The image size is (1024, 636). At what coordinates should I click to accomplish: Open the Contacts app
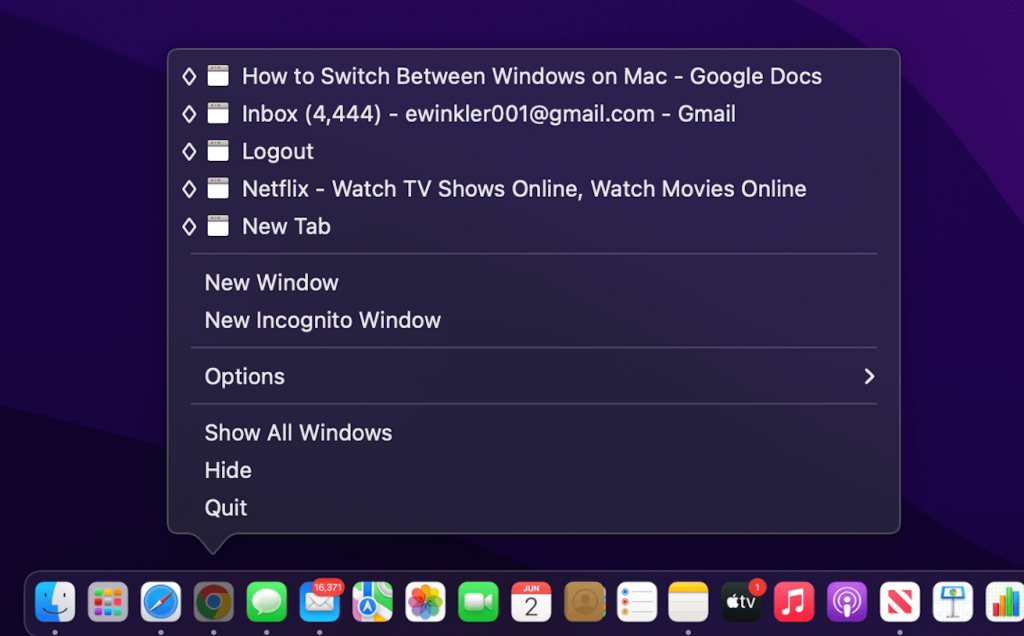[x=584, y=601]
